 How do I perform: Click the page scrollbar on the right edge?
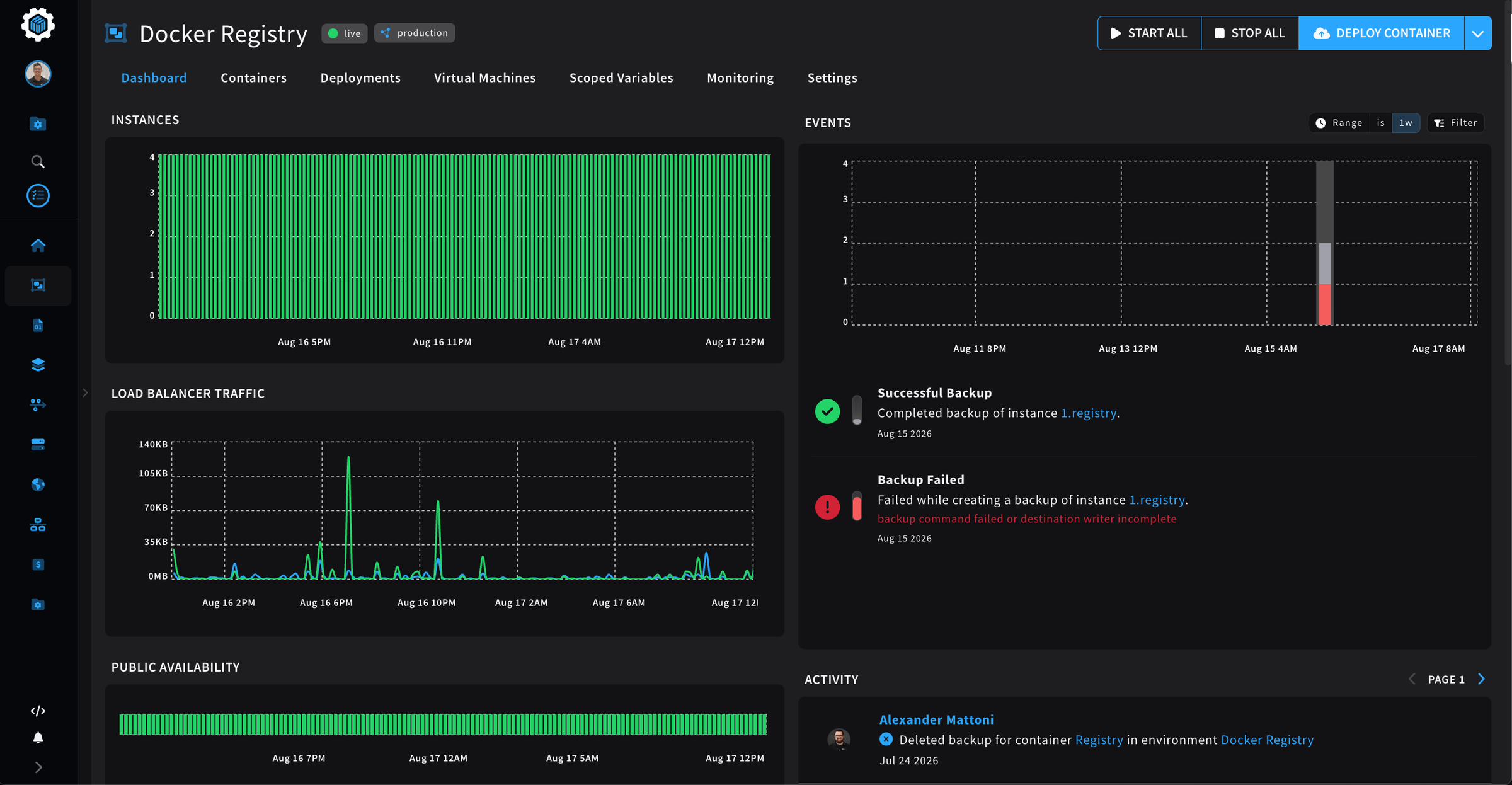coord(1508,183)
